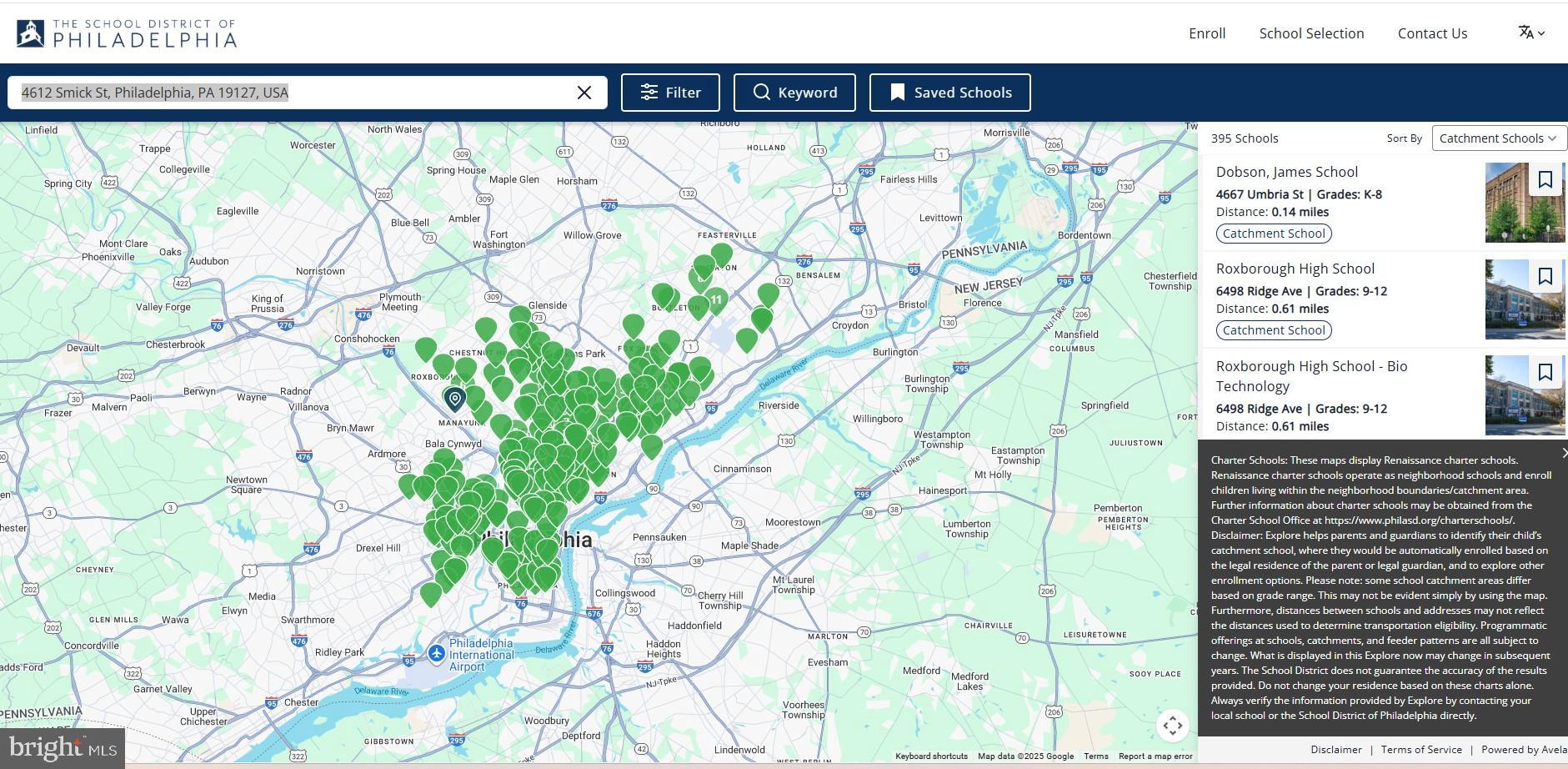This screenshot has height=769, width=1568.
Task: Open the Contact Us page
Action: (1432, 33)
